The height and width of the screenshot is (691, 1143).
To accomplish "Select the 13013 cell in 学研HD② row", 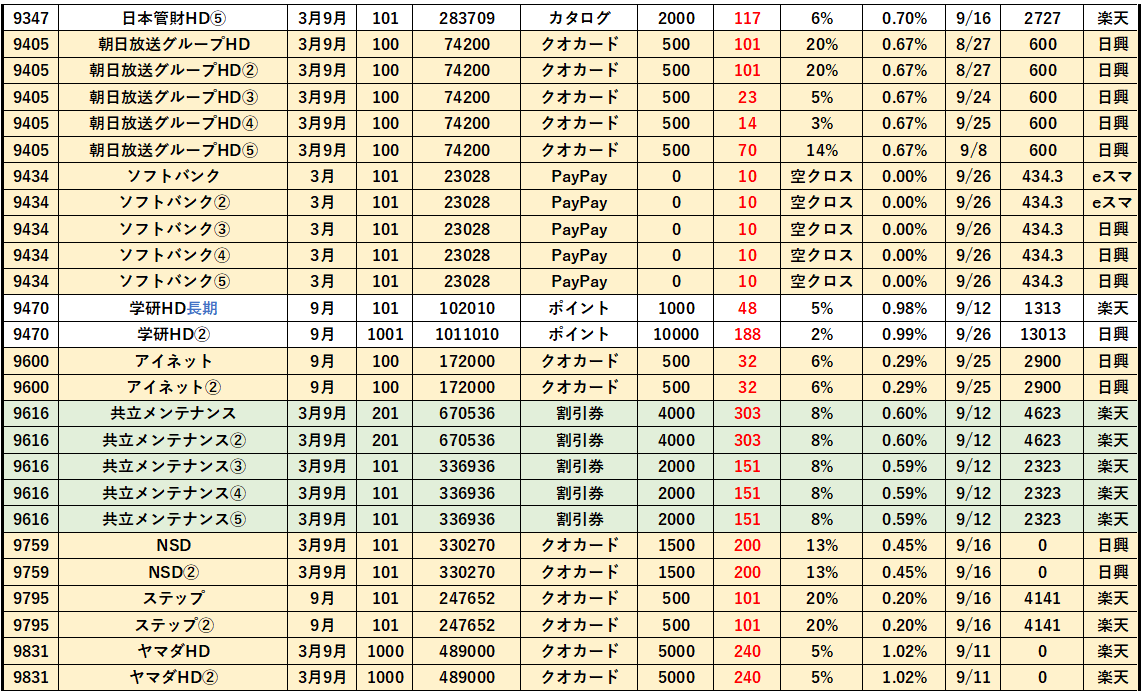I will [x=1042, y=334].
